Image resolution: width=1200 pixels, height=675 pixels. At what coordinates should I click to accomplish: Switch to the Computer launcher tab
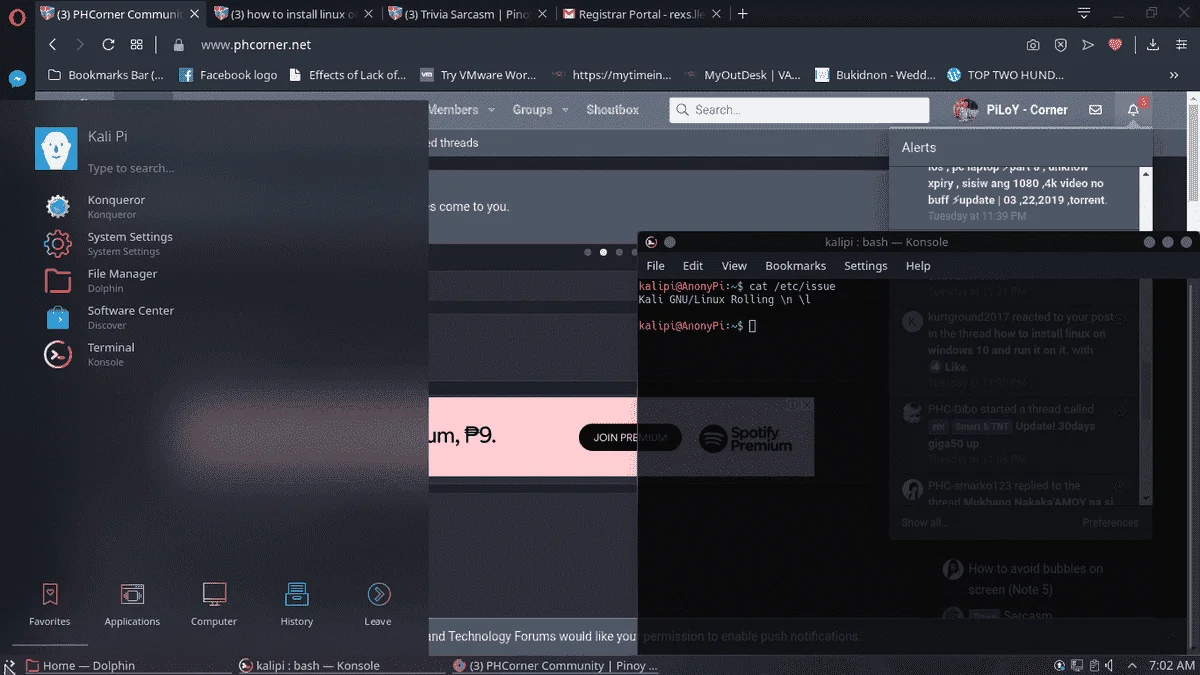pos(214,604)
